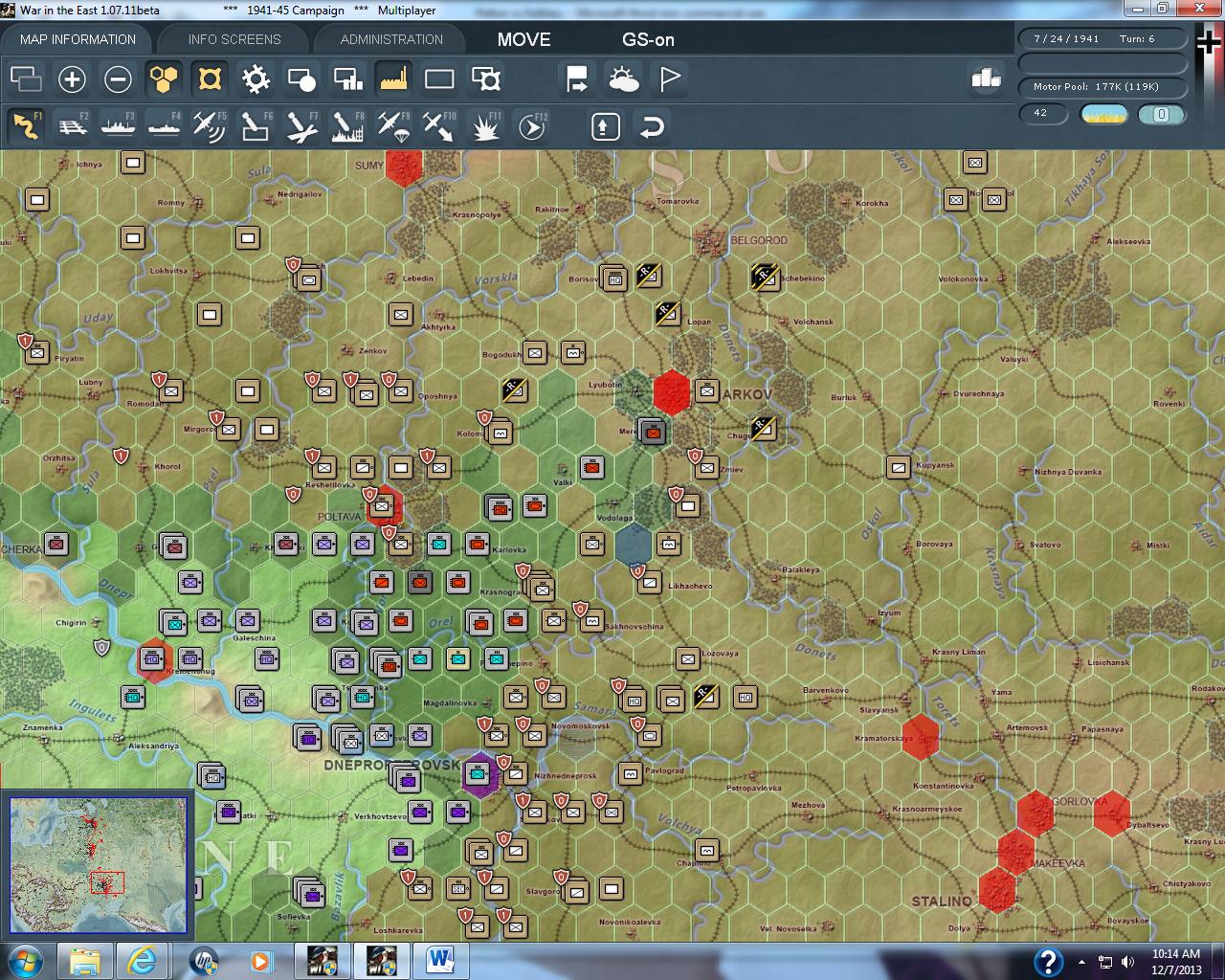
Task: Select the red Sumy city hex
Action: click(404, 166)
